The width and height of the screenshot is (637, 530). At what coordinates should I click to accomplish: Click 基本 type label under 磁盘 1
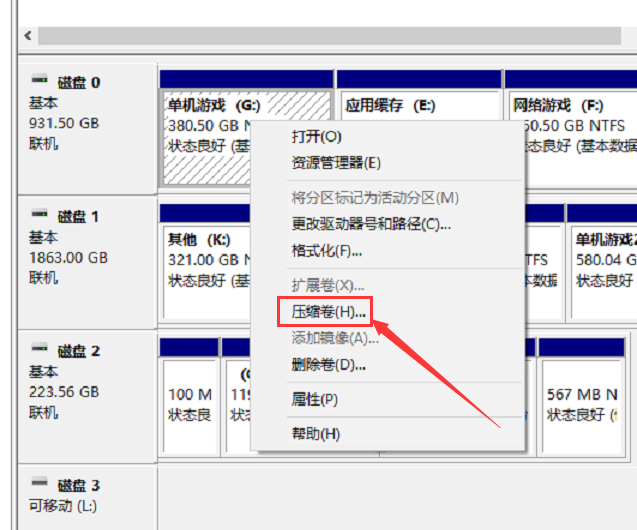(x=43, y=237)
